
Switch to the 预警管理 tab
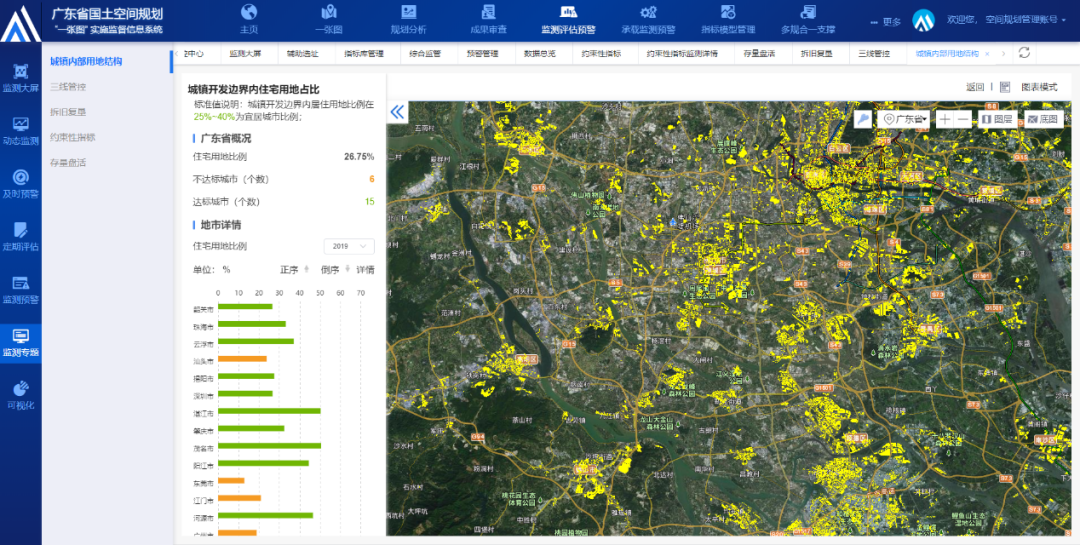click(x=482, y=54)
